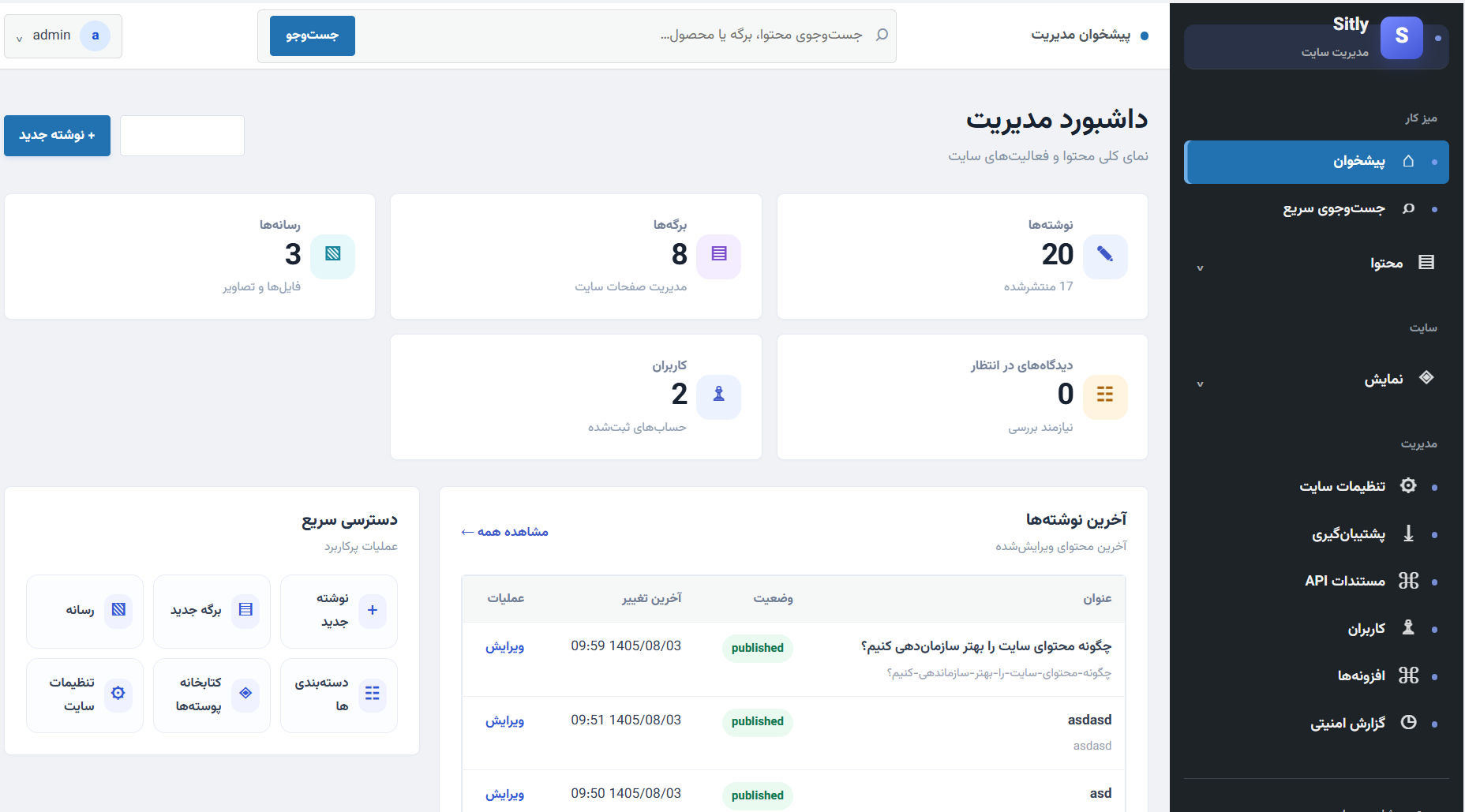Click the پیشخوان مدیریت header title
The image size is (1465, 812).
point(1081,35)
